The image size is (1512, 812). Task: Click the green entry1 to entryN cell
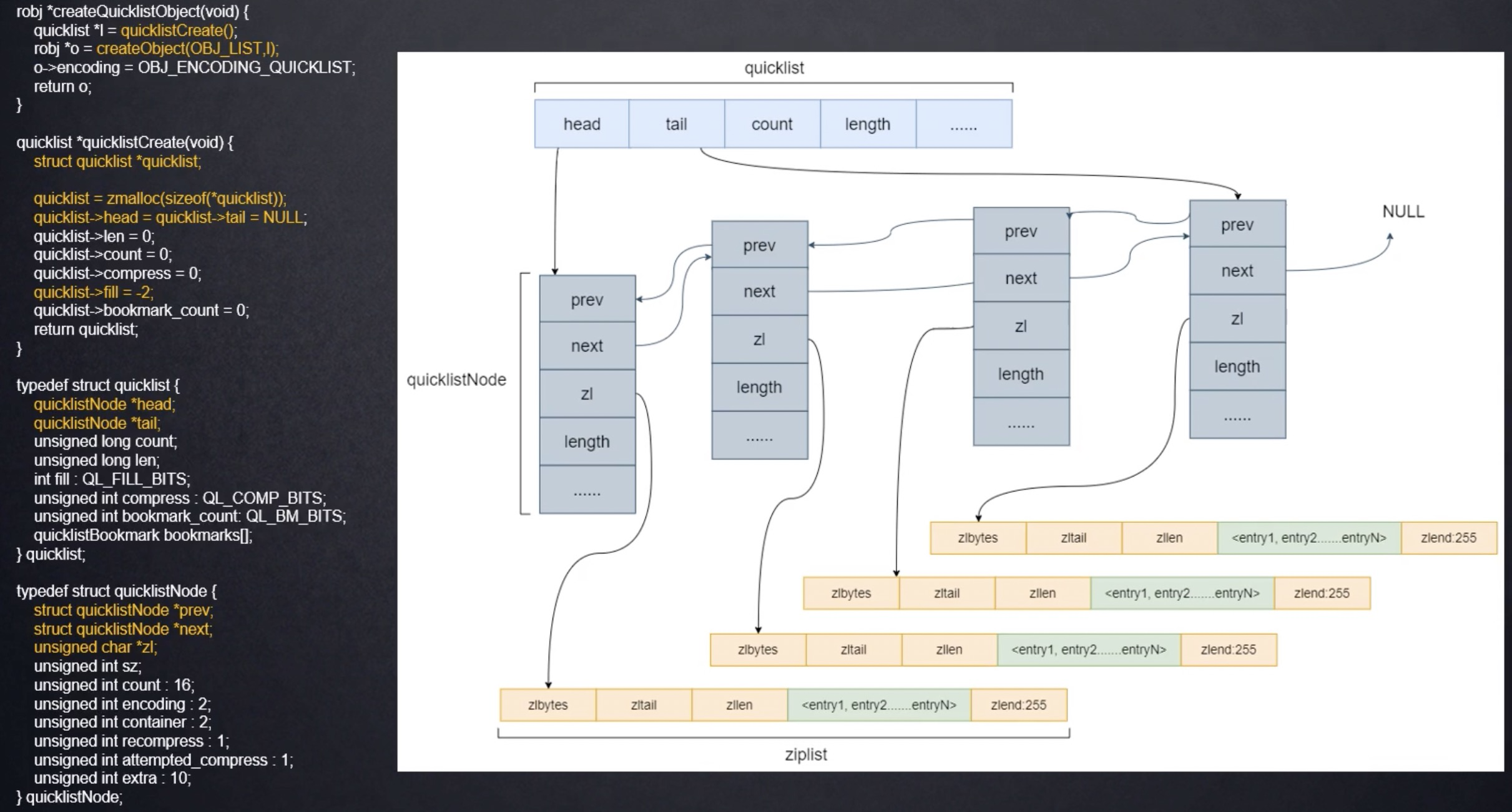point(879,705)
